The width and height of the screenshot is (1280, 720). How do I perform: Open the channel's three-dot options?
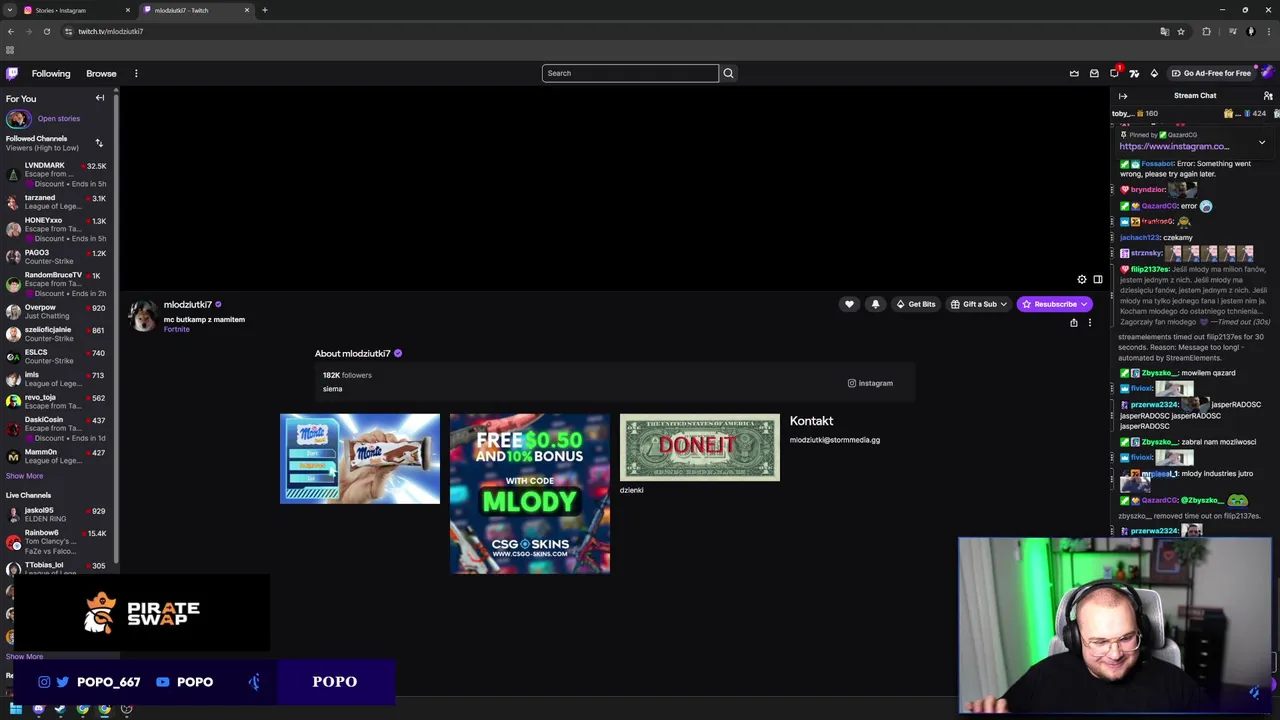coord(1090,323)
